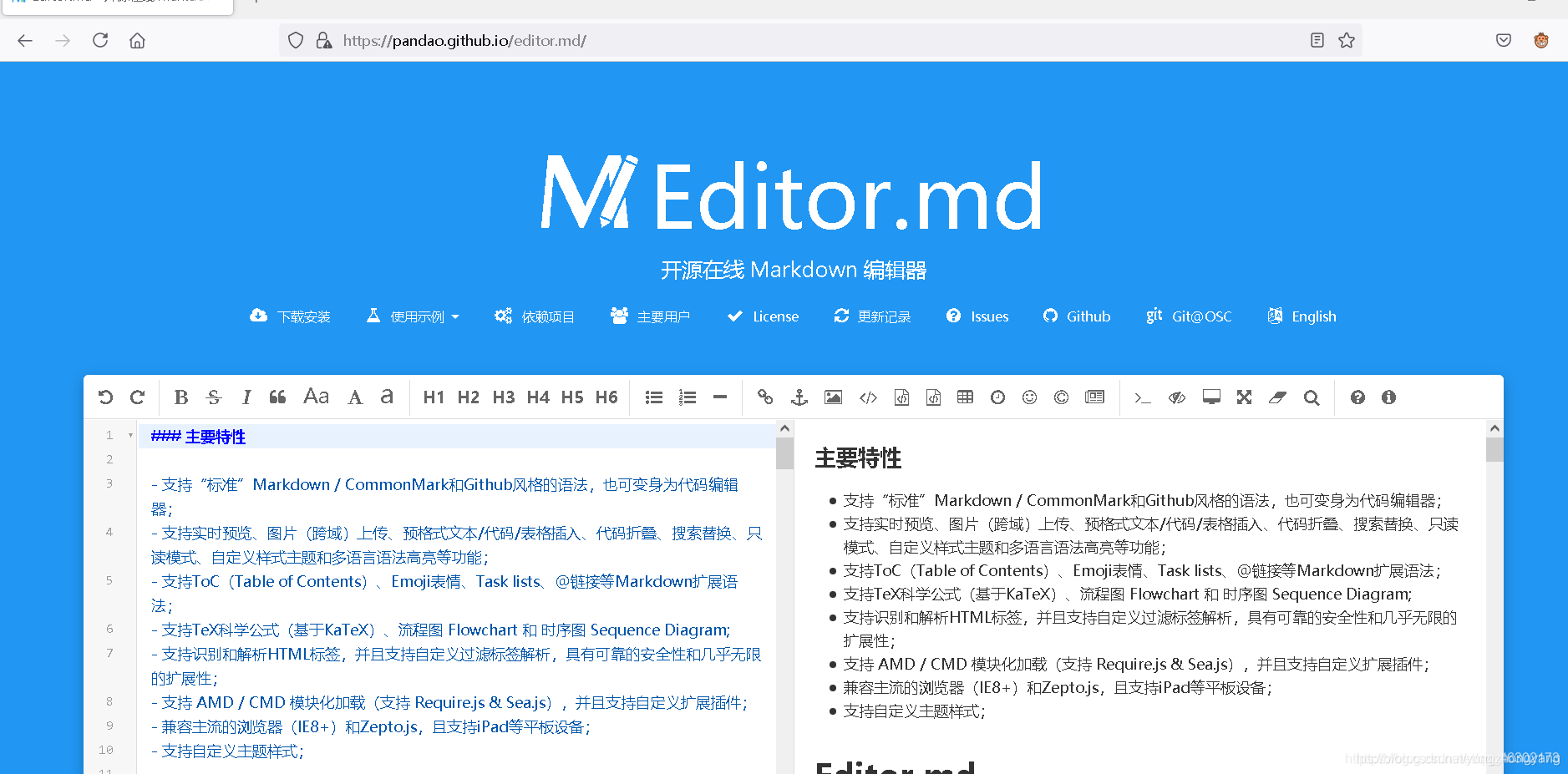Insert a block quote

pos(278,397)
